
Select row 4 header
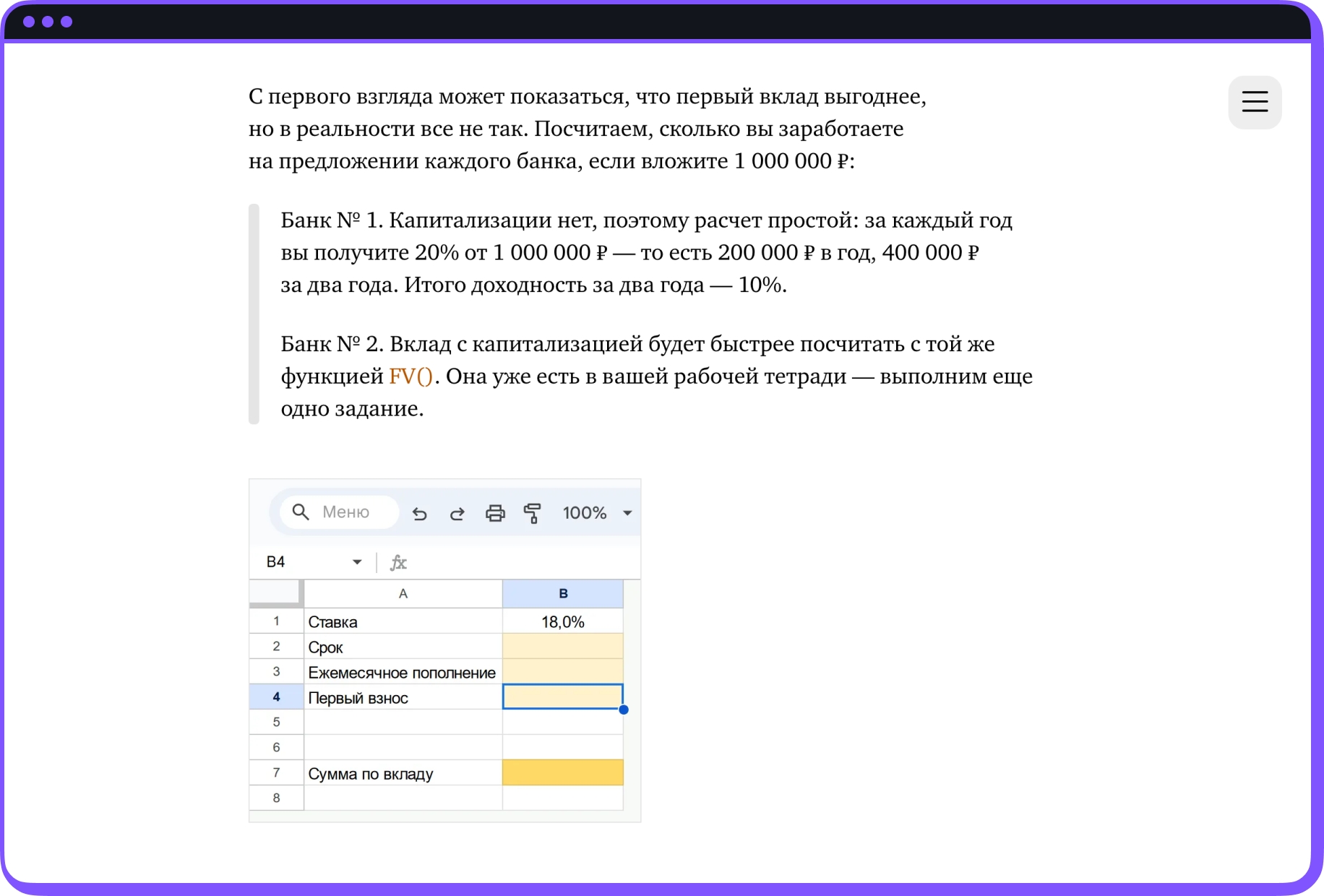pos(276,697)
